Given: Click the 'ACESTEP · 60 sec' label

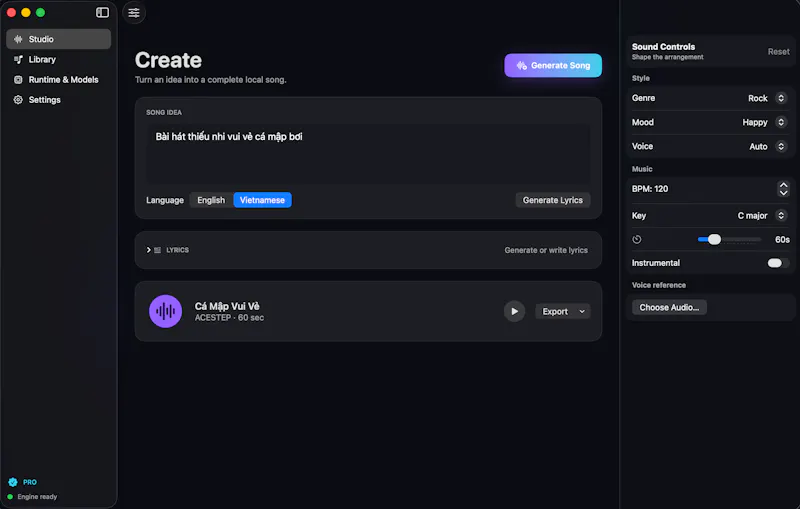Looking at the screenshot, I should [229, 318].
